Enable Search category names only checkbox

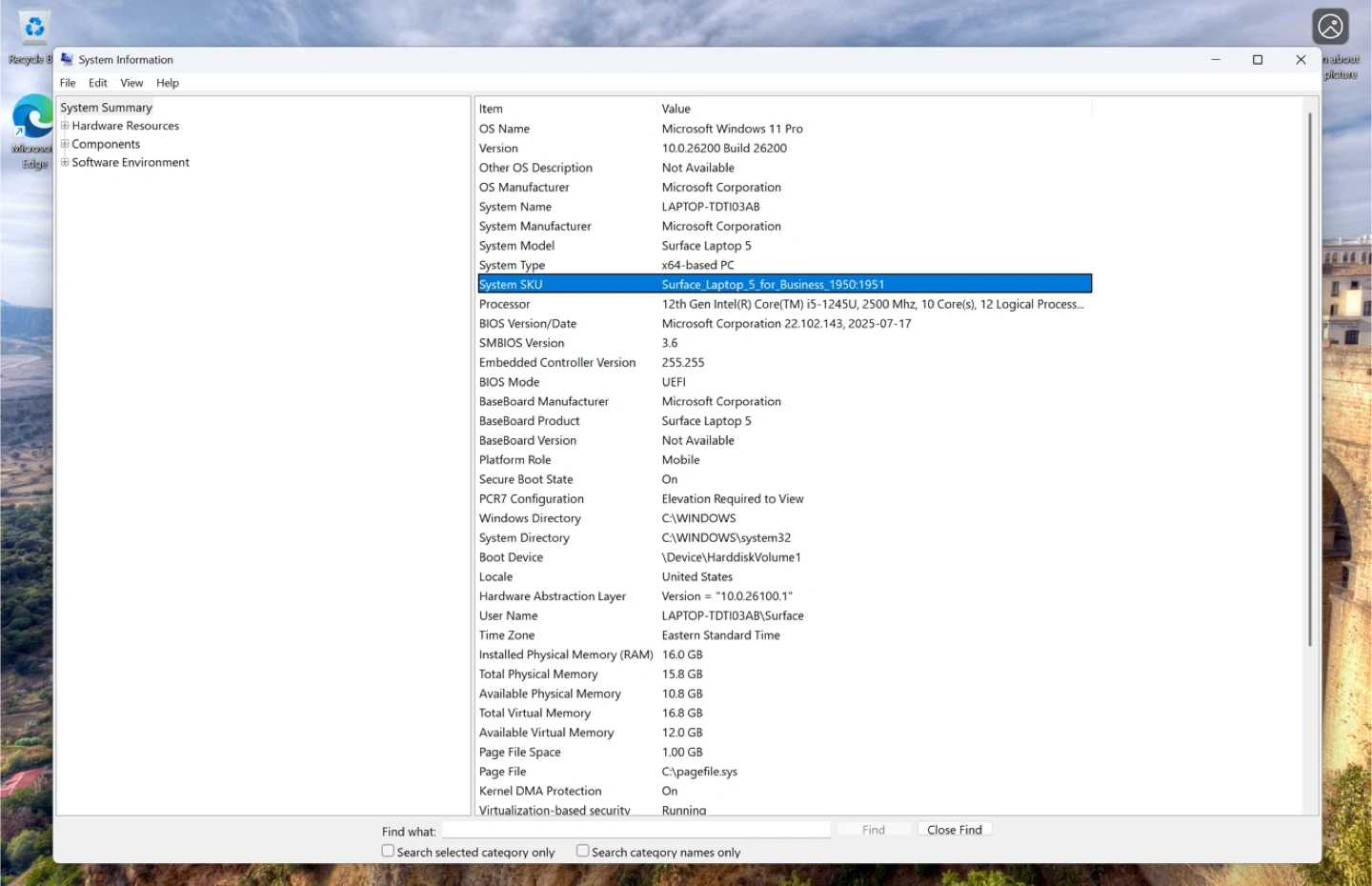point(582,851)
